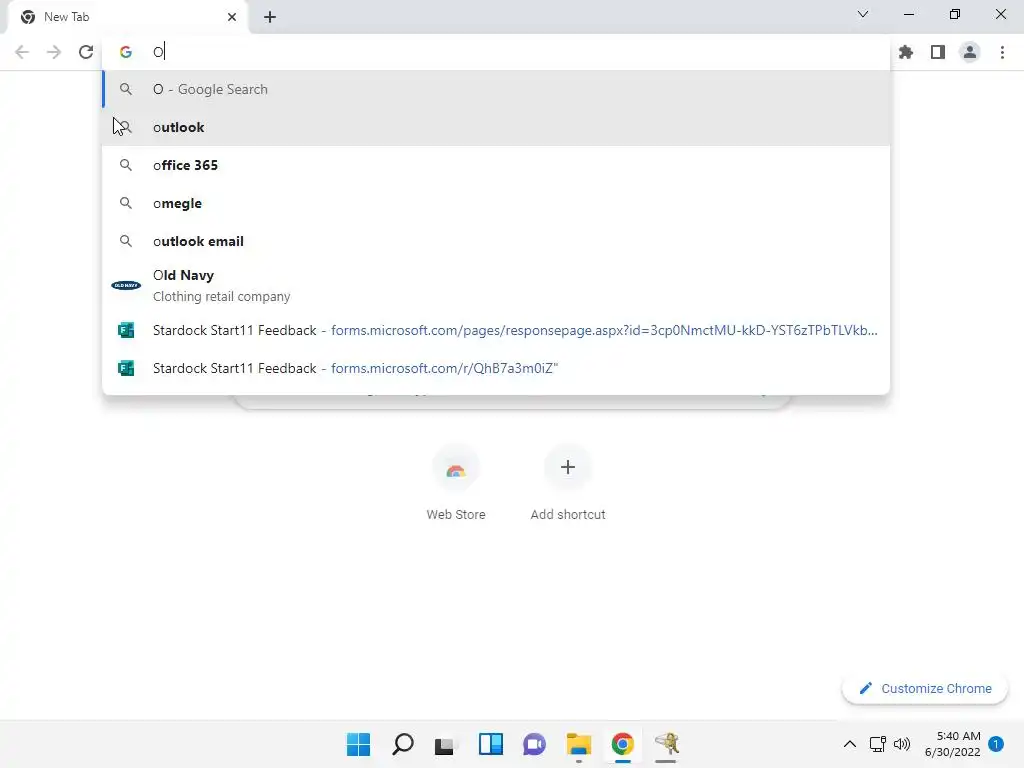Close the New Tab tab

(x=232, y=17)
